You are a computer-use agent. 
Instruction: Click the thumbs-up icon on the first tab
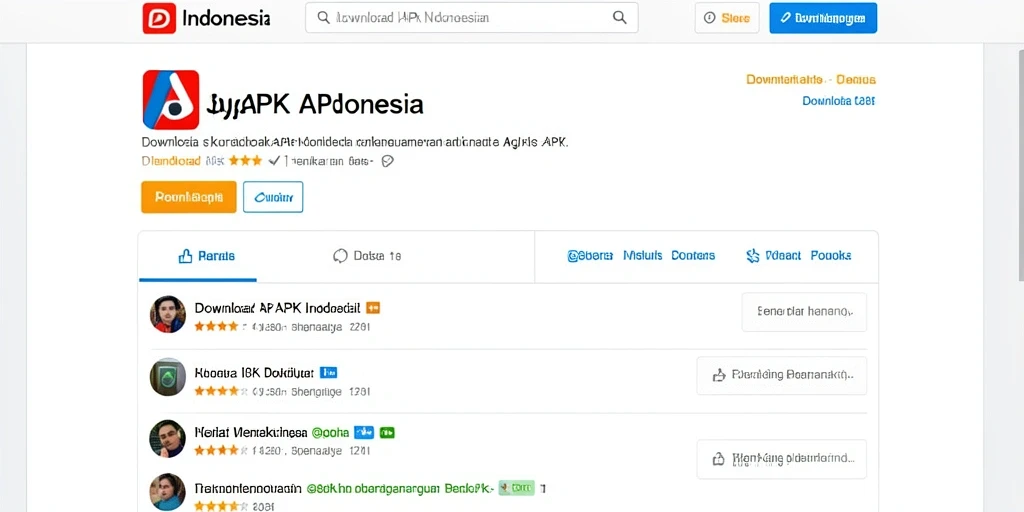tap(185, 256)
